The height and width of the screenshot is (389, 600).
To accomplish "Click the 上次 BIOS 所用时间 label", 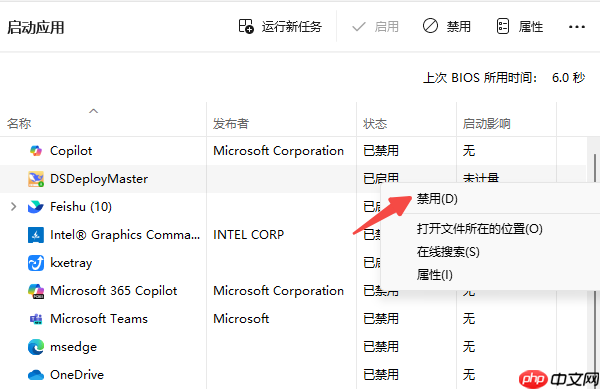I will [x=480, y=78].
